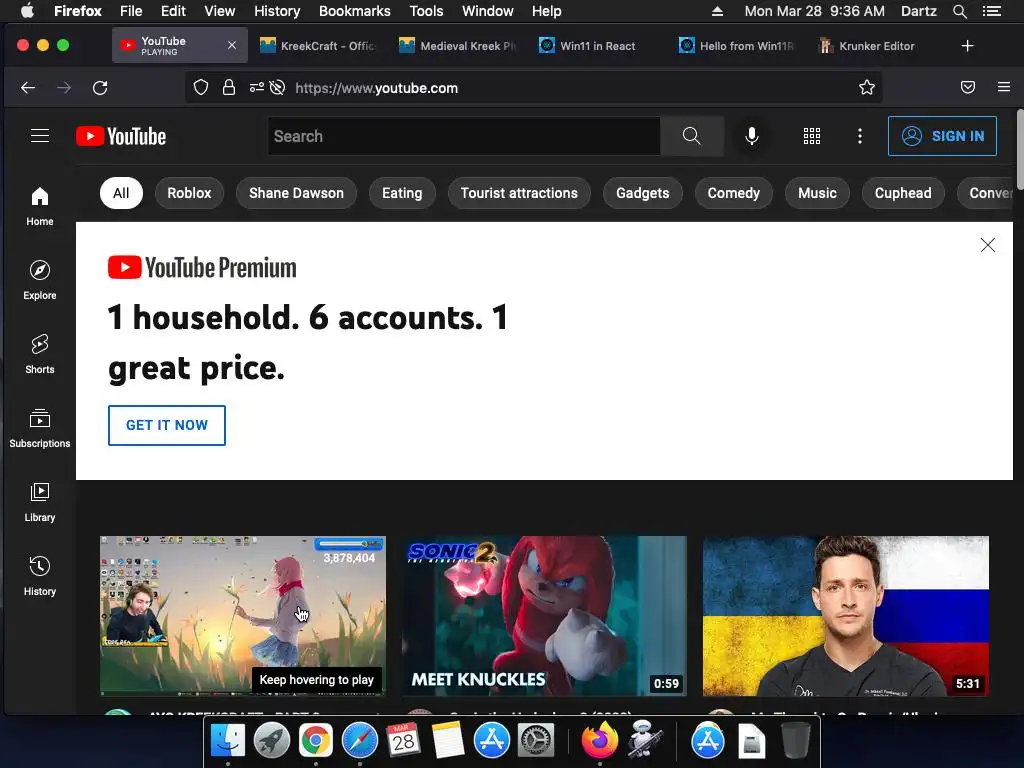Reload the current page
Screen dimensions: 1024x768
click(100, 88)
